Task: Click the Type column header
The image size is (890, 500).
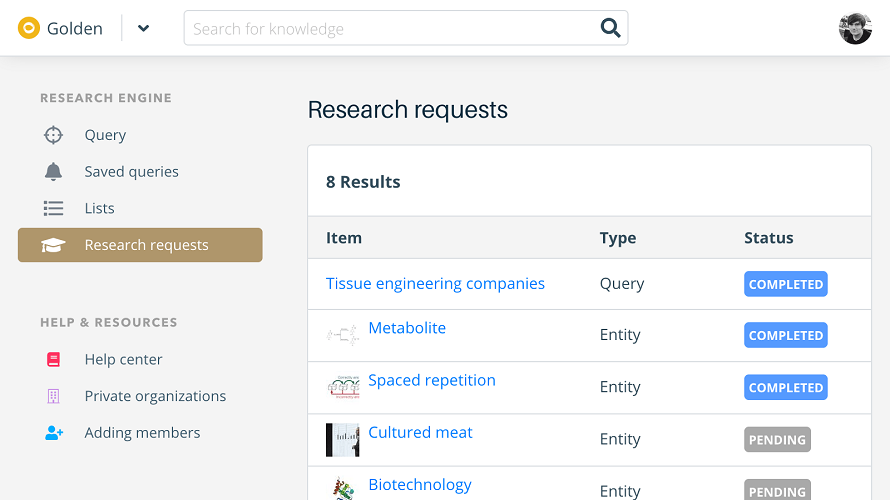Action: click(x=618, y=238)
